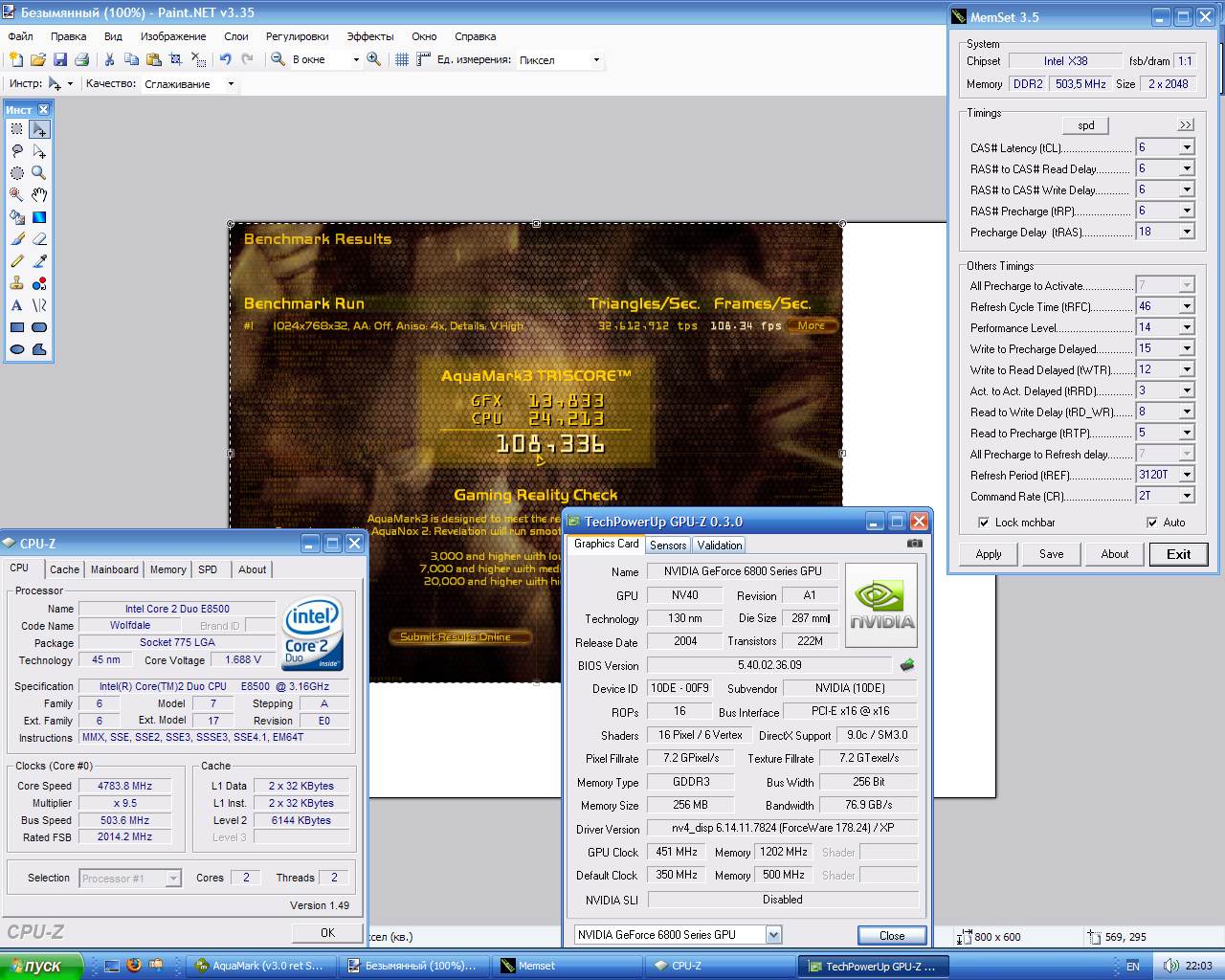Screen dimensions: 1225x980
Task: Open the zoom level 'В окне' dropdown
Action: pos(356,59)
